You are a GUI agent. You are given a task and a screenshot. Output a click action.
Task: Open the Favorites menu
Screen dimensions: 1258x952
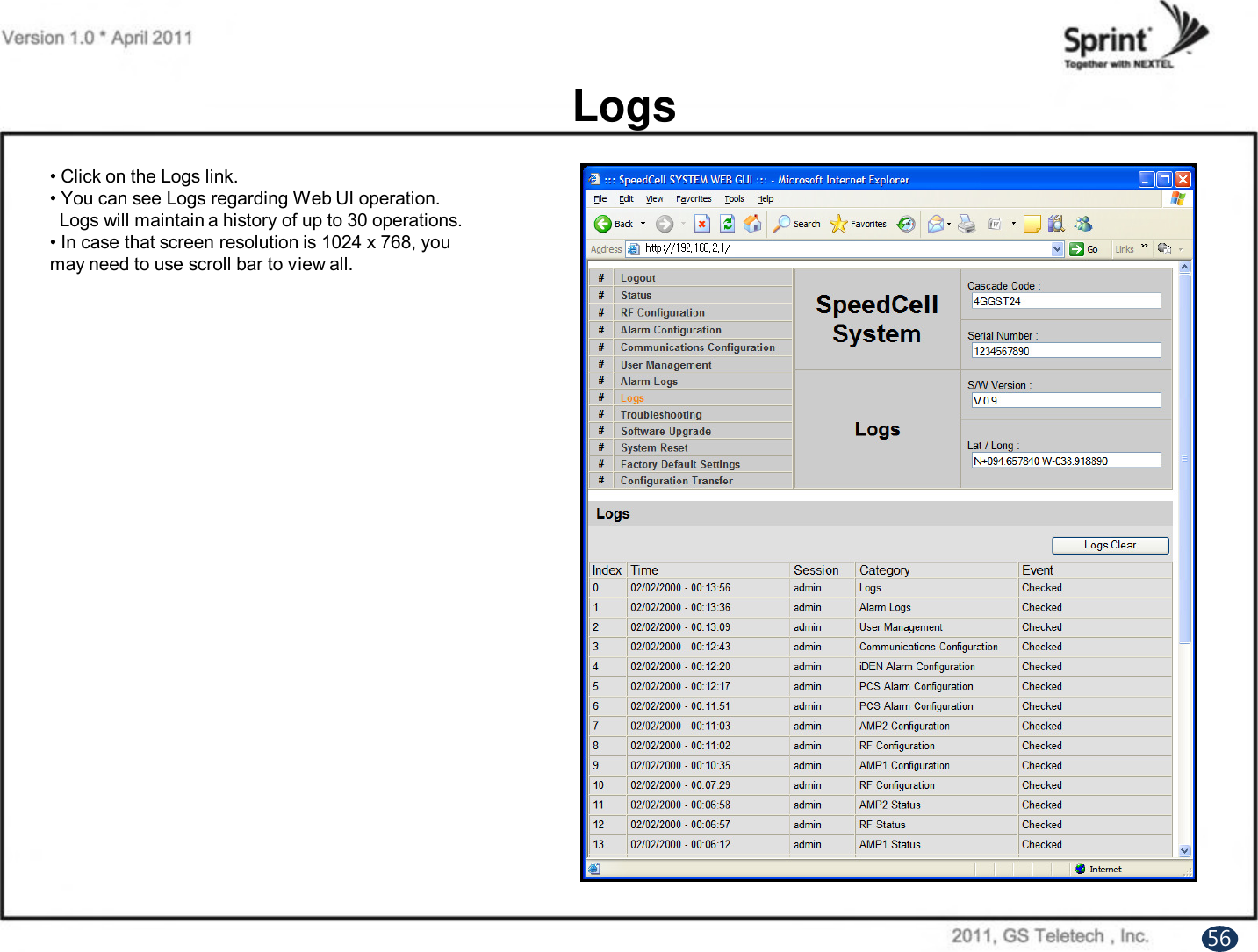694,199
